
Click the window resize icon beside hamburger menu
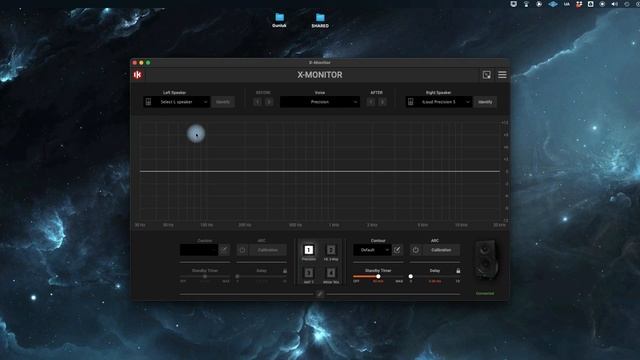pos(487,75)
